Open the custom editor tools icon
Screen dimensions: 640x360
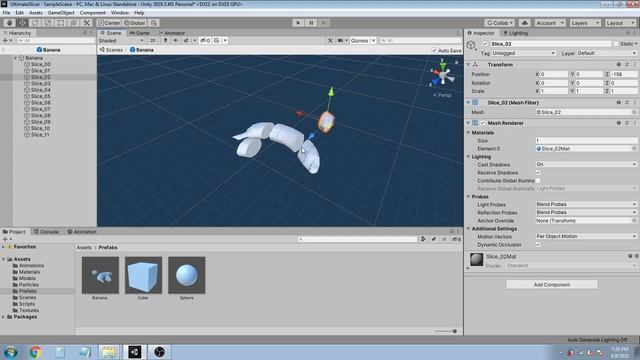pos(86,23)
